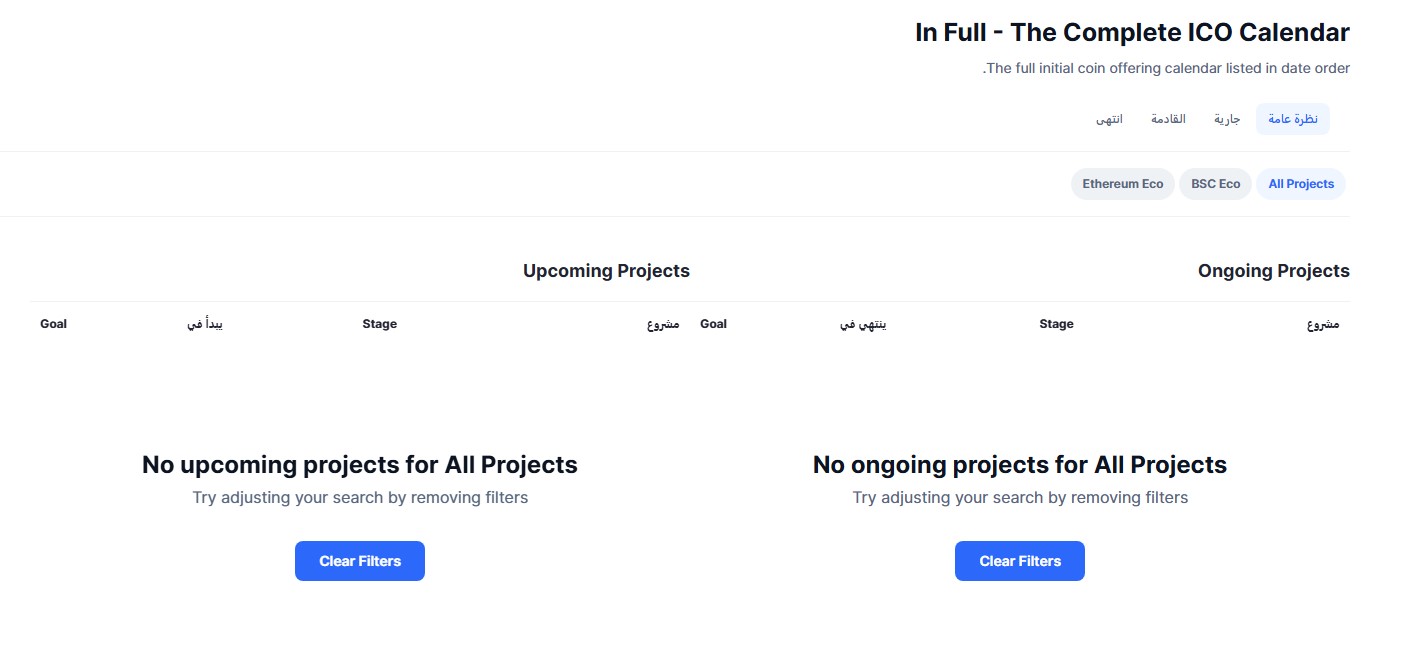Switch to the نظرة عامة overview tab
This screenshot has height=649, width=1401.
[1292, 119]
